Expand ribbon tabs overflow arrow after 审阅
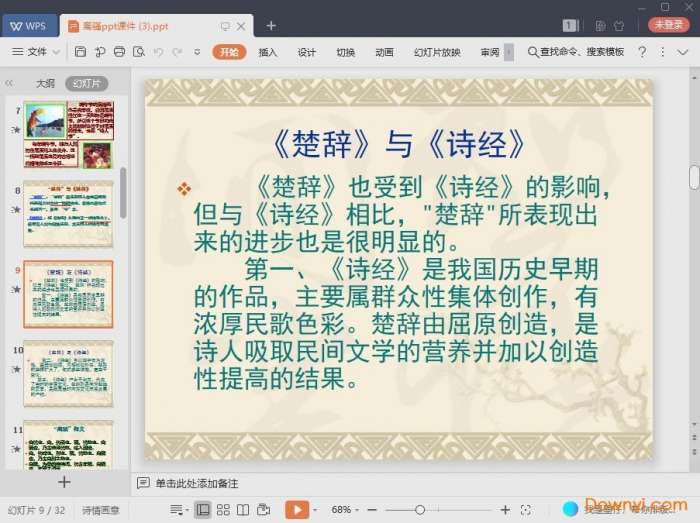 pyautogui.click(x=509, y=52)
